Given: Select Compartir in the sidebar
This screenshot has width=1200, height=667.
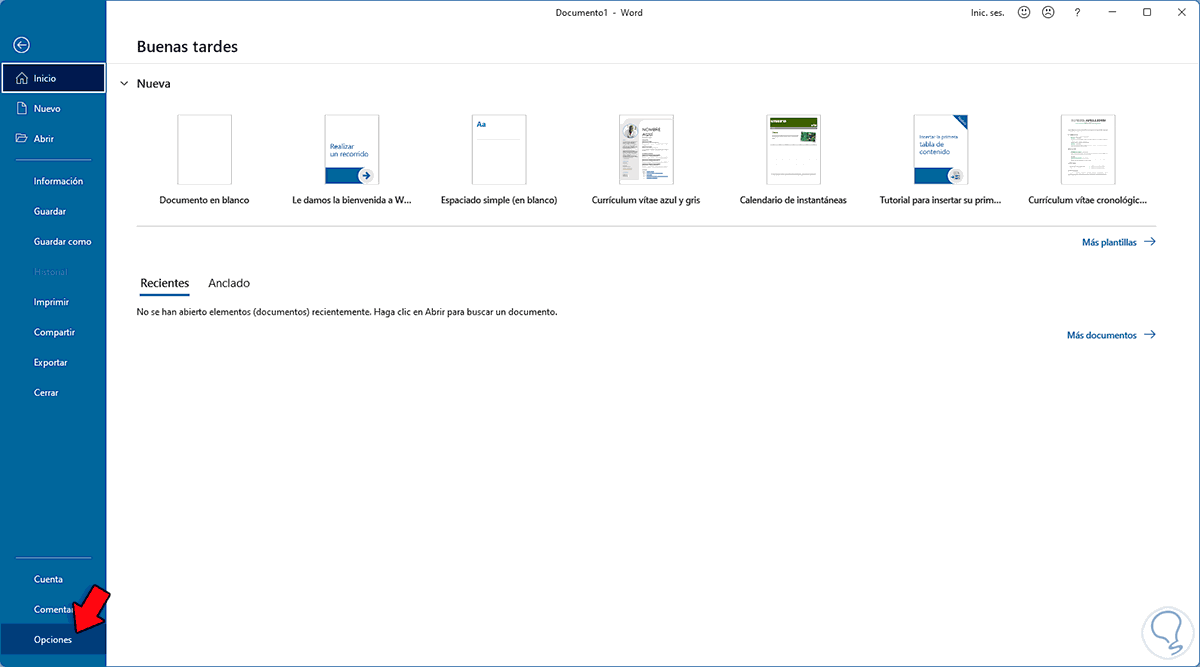Looking at the screenshot, I should (53, 332).
